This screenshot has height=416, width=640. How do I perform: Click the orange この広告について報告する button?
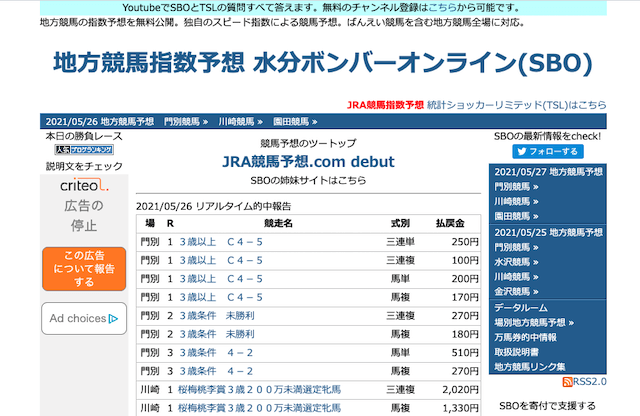84,269
